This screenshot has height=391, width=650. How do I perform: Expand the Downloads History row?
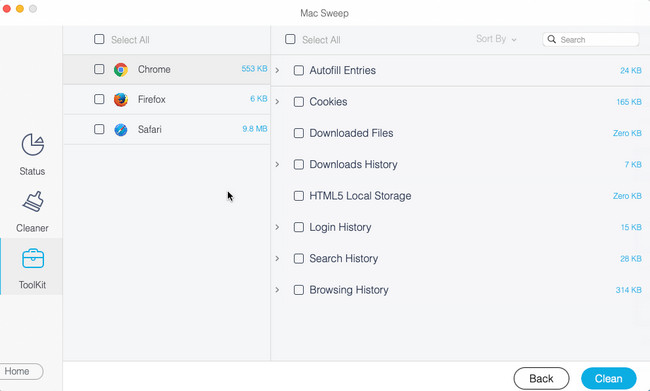pyautogui.click(x=277, y=165)
